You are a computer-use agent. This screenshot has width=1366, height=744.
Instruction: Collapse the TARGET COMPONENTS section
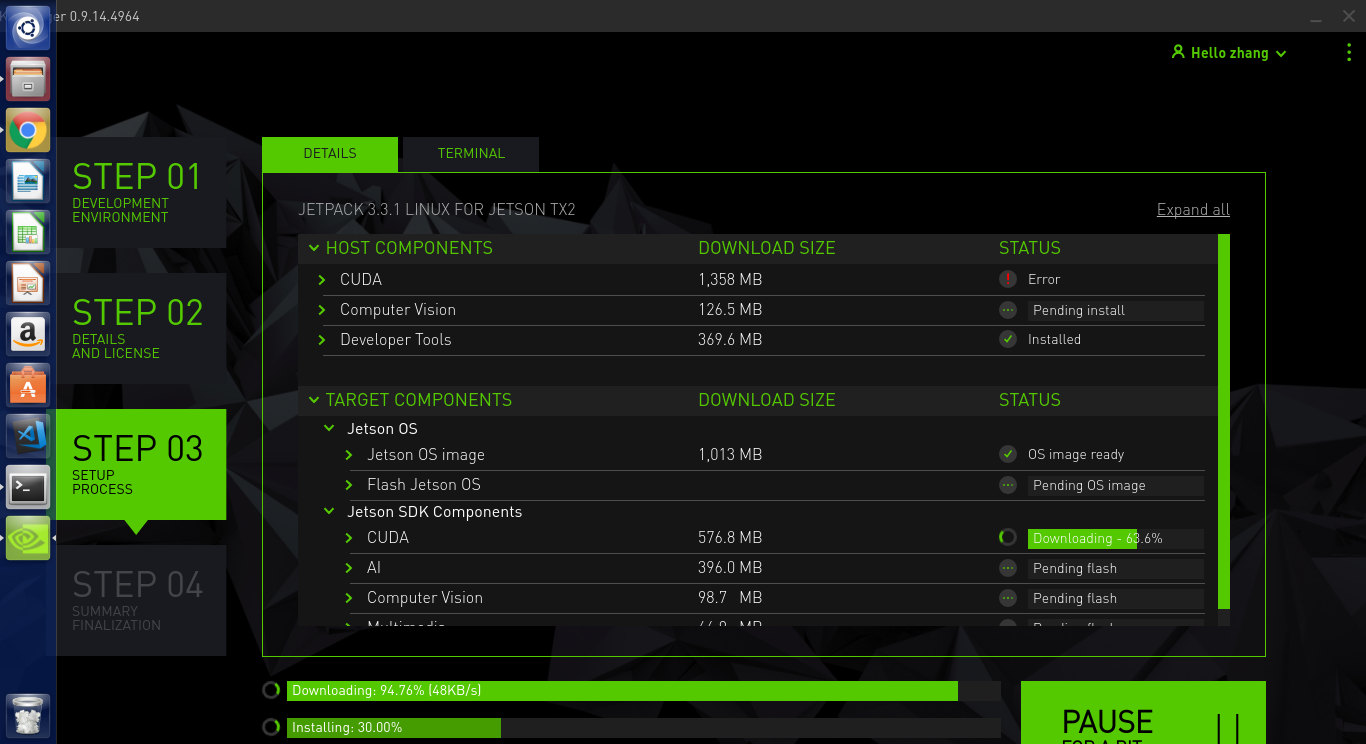click(314, 400)
